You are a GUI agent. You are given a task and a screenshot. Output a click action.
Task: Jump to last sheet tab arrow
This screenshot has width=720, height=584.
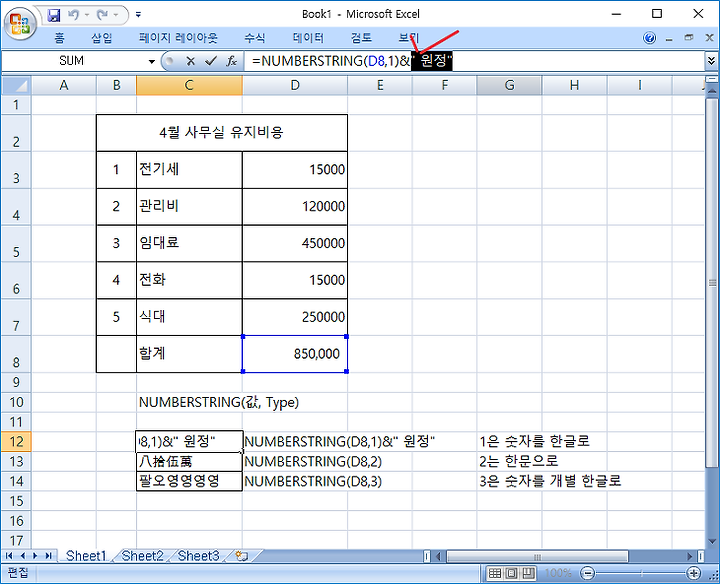point(48,556)
